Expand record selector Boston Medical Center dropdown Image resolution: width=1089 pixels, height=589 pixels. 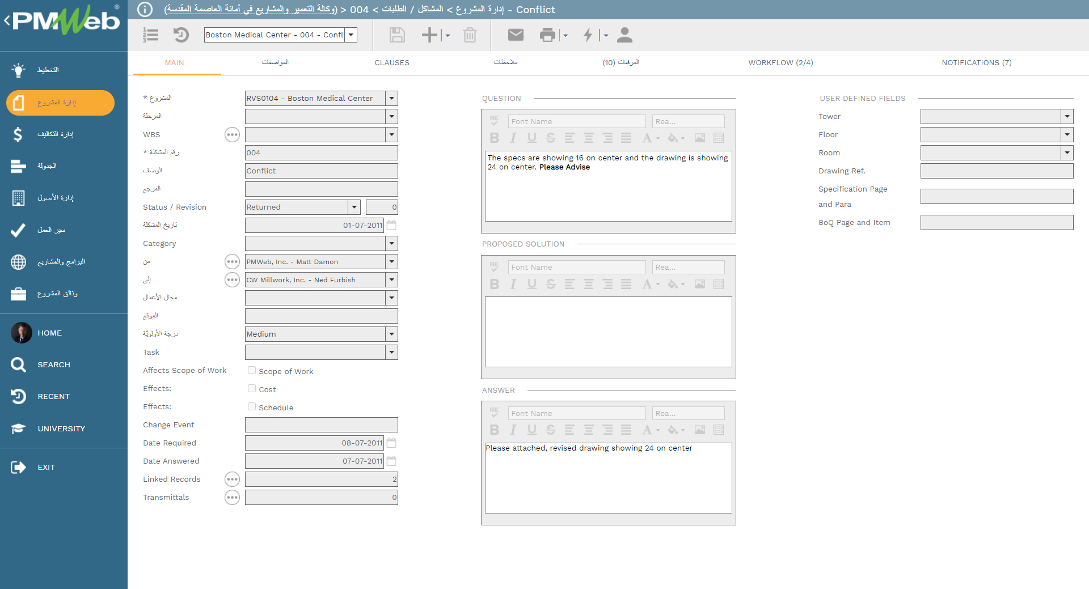(351, 35)
